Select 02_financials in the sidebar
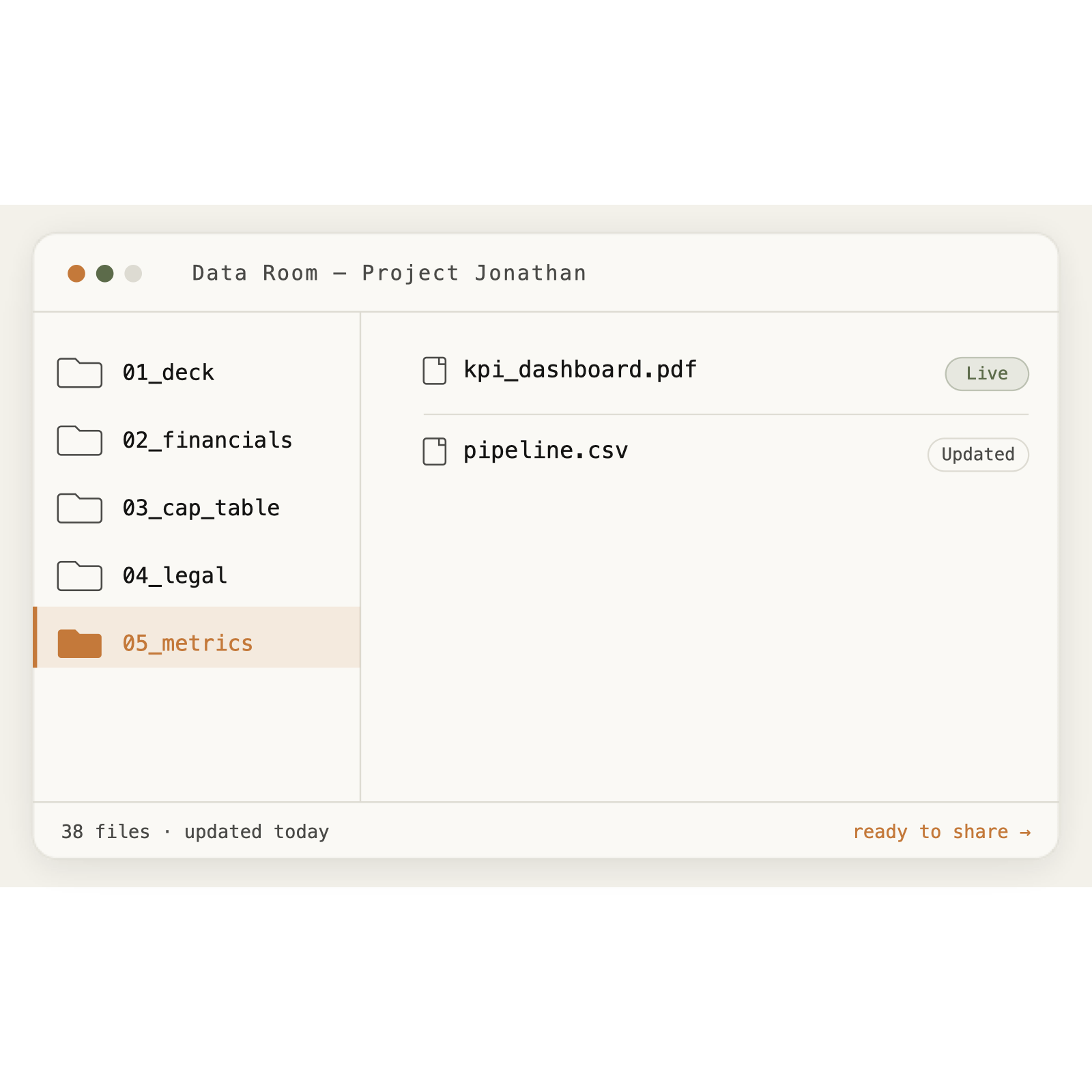This screenshot has height=1092, width=1092. tap(197, 440)
